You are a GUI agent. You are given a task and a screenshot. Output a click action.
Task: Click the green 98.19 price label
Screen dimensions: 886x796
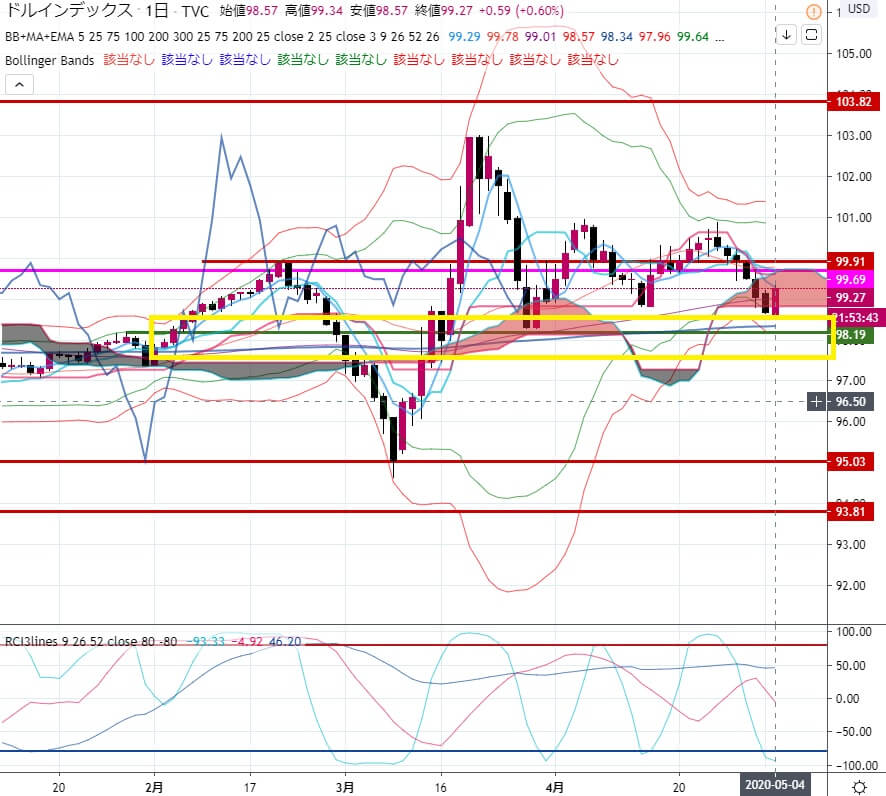(x=850, y=334)
